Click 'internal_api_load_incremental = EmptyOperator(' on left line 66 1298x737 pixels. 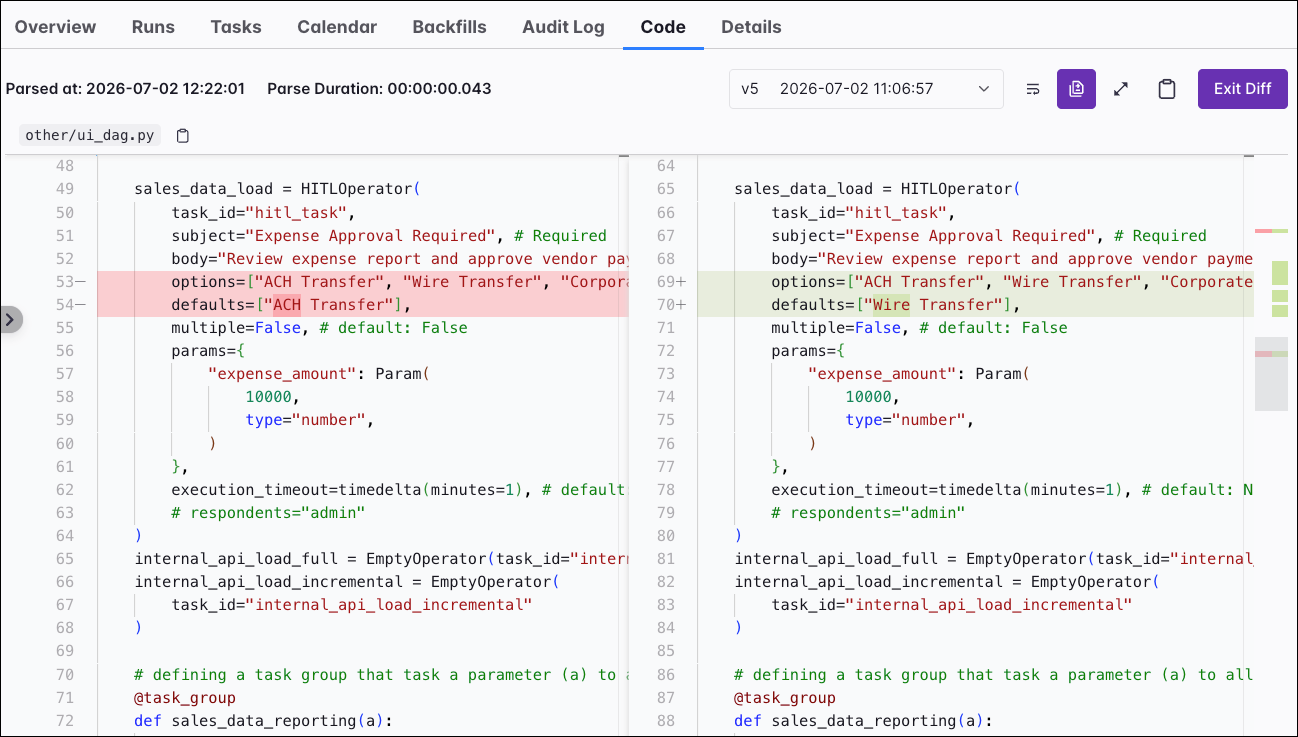tap(347, 582)
